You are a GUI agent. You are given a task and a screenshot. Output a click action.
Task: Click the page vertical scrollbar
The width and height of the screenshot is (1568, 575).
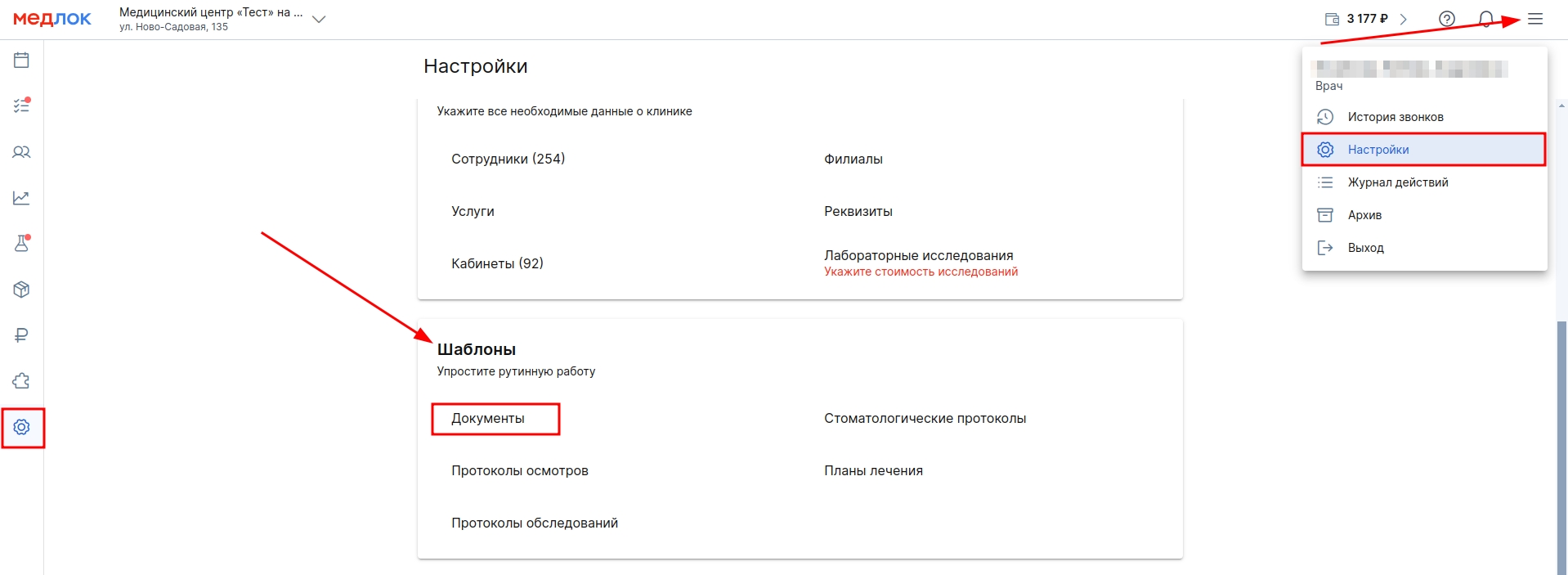coord(1562,442)
